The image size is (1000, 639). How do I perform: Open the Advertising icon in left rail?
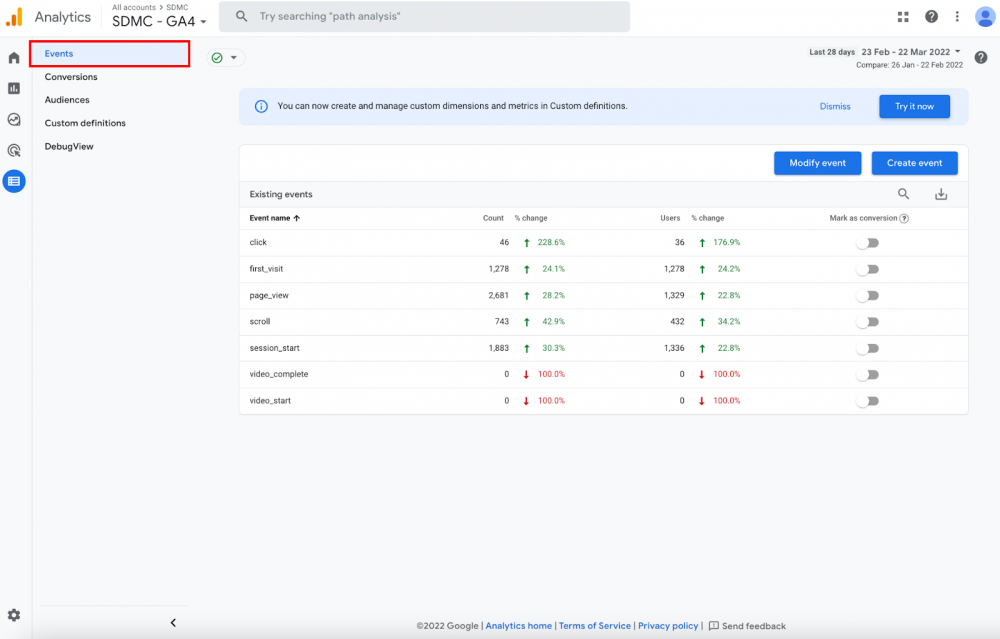14,151
